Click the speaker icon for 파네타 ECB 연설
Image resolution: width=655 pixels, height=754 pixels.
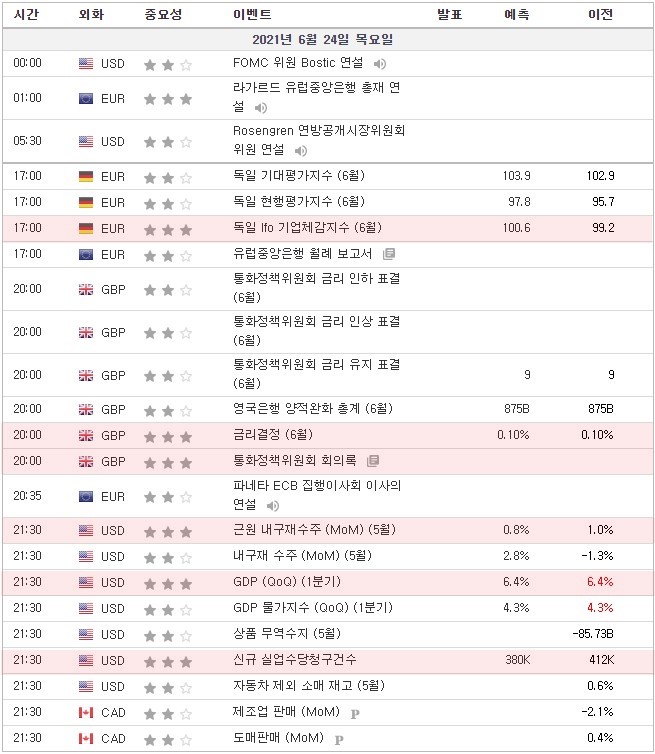[274, 505]
